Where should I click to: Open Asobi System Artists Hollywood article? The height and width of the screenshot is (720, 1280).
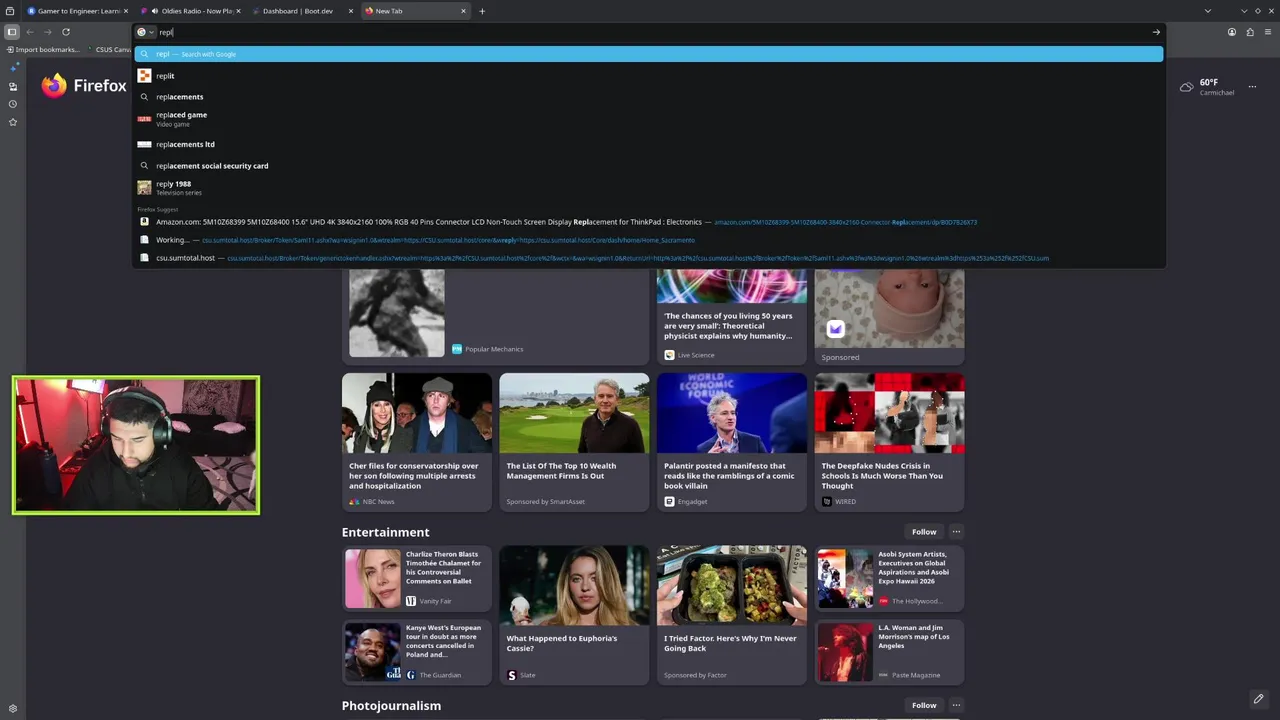(889, 578)
